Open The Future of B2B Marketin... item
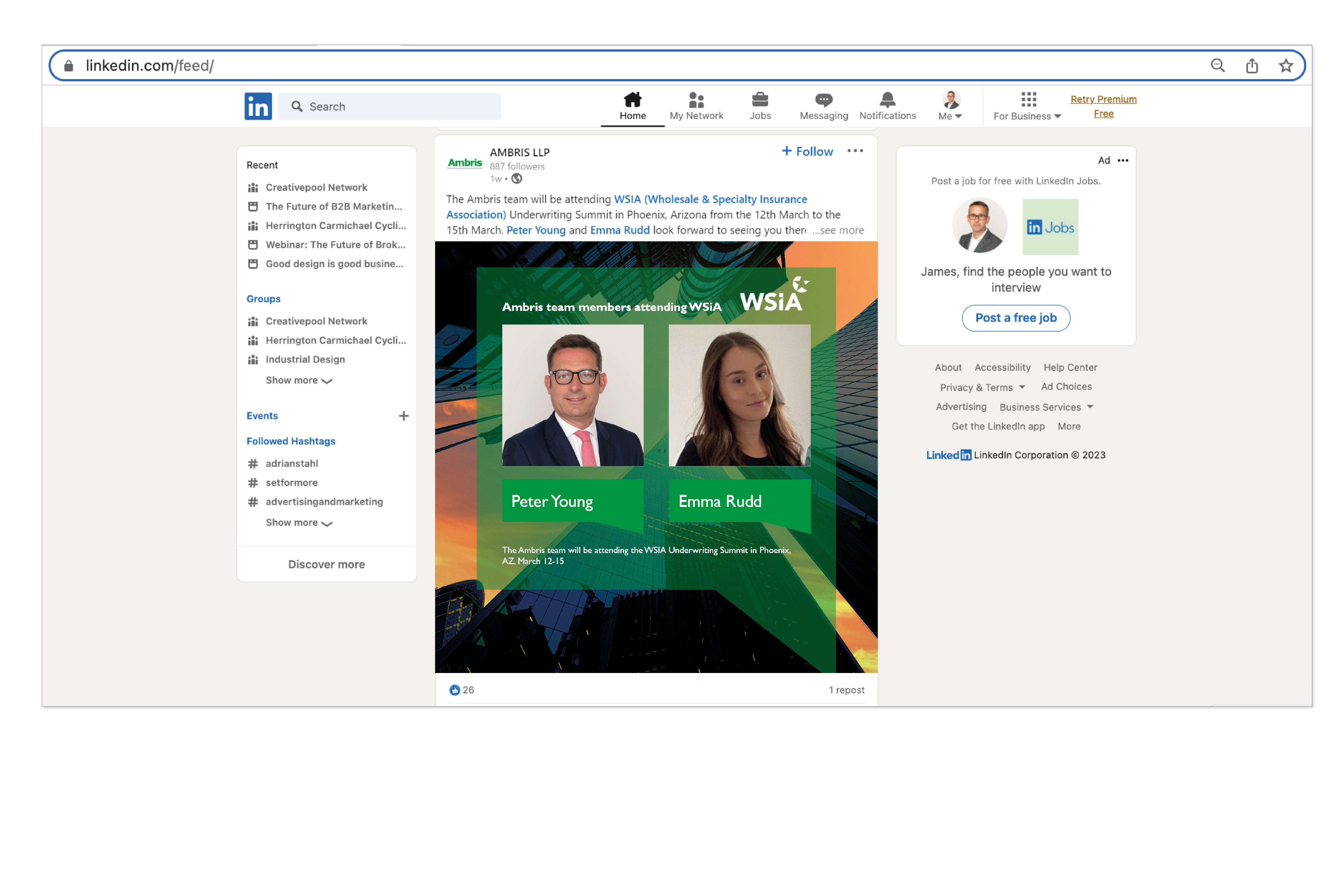The height and width of the screenshot is (896, 1344). [x=334, y=206]
